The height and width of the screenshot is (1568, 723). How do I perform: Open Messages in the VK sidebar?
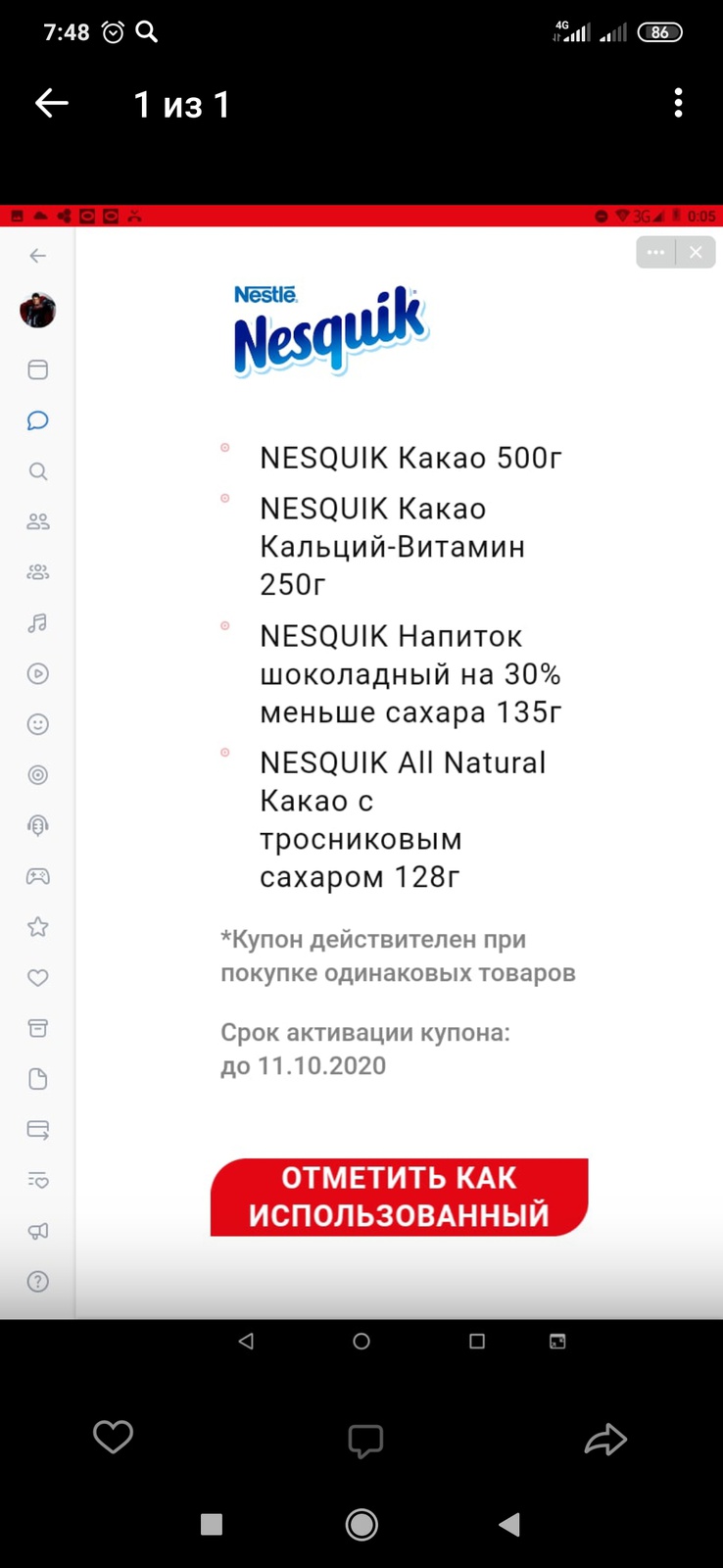[38, 420]
